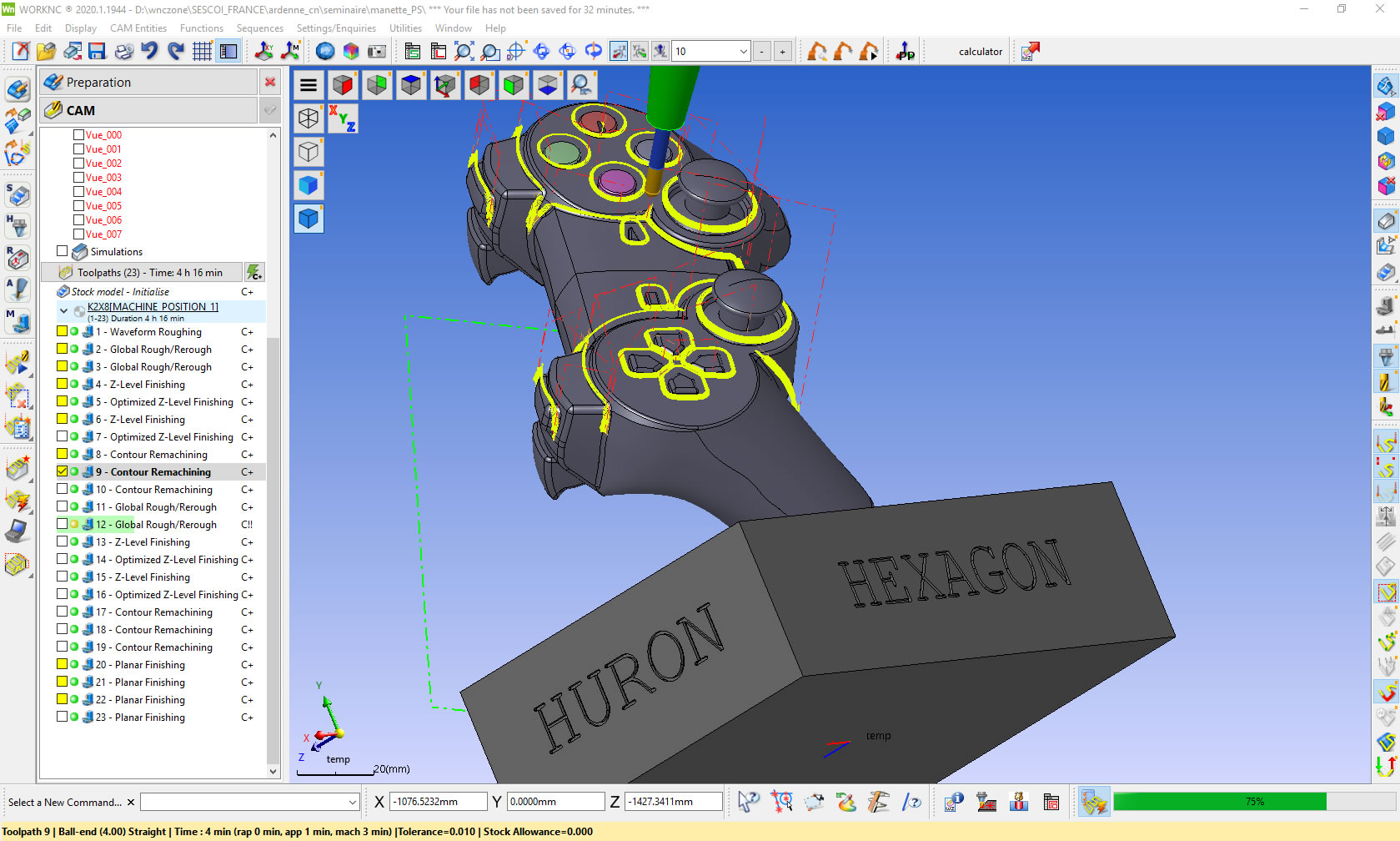Click the camera snapshot icon
Viewport: 1400px width, 841px height.
(x=377, y=52)
